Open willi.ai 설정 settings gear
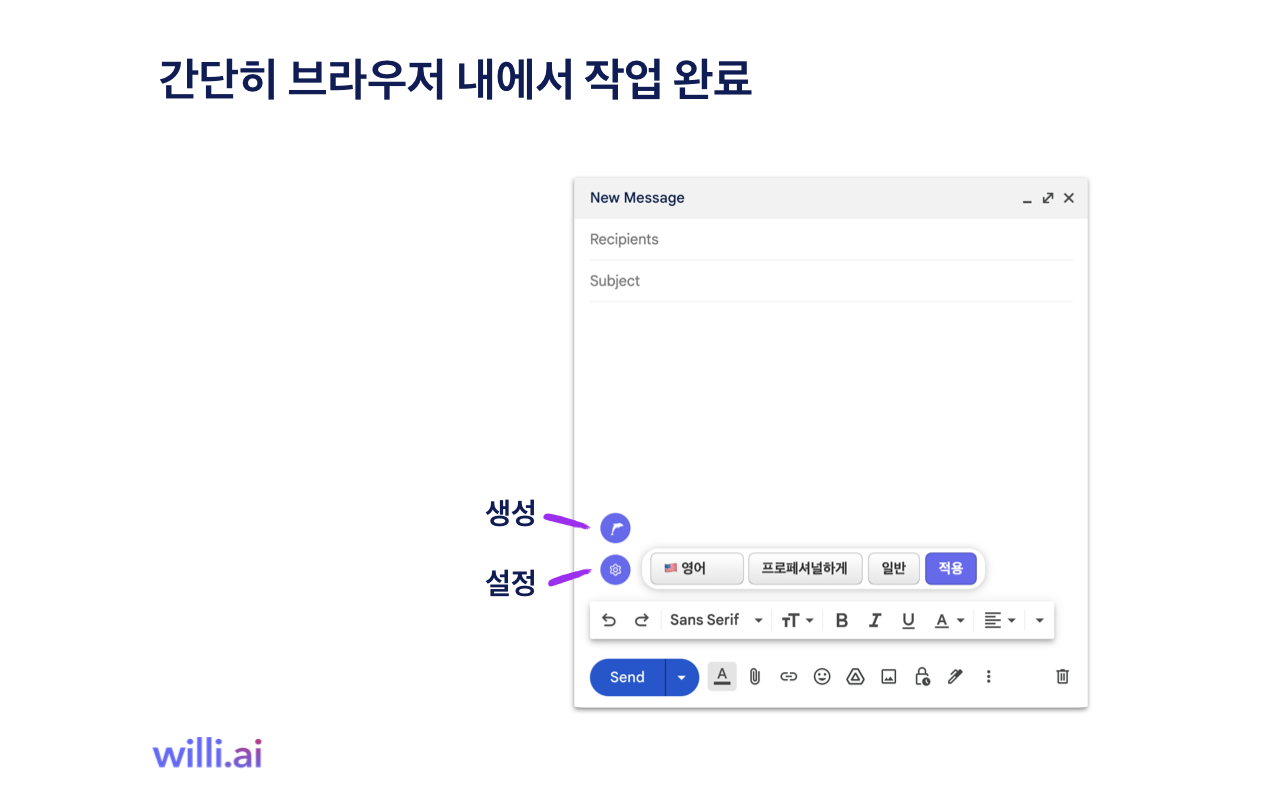The height and width of the screenshot is (800, 1280). [x=615, y=569]
